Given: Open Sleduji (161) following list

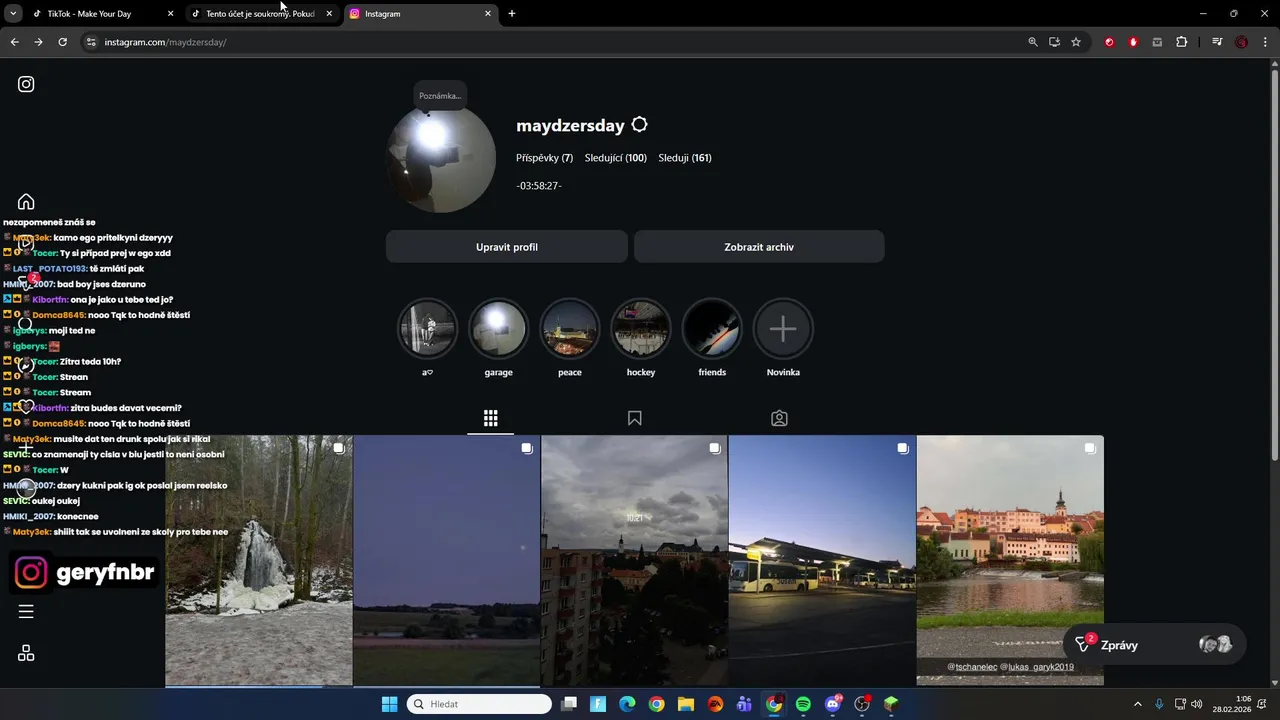Looking at the screenshot, I should pyautogui.click(x=685, y=158).
